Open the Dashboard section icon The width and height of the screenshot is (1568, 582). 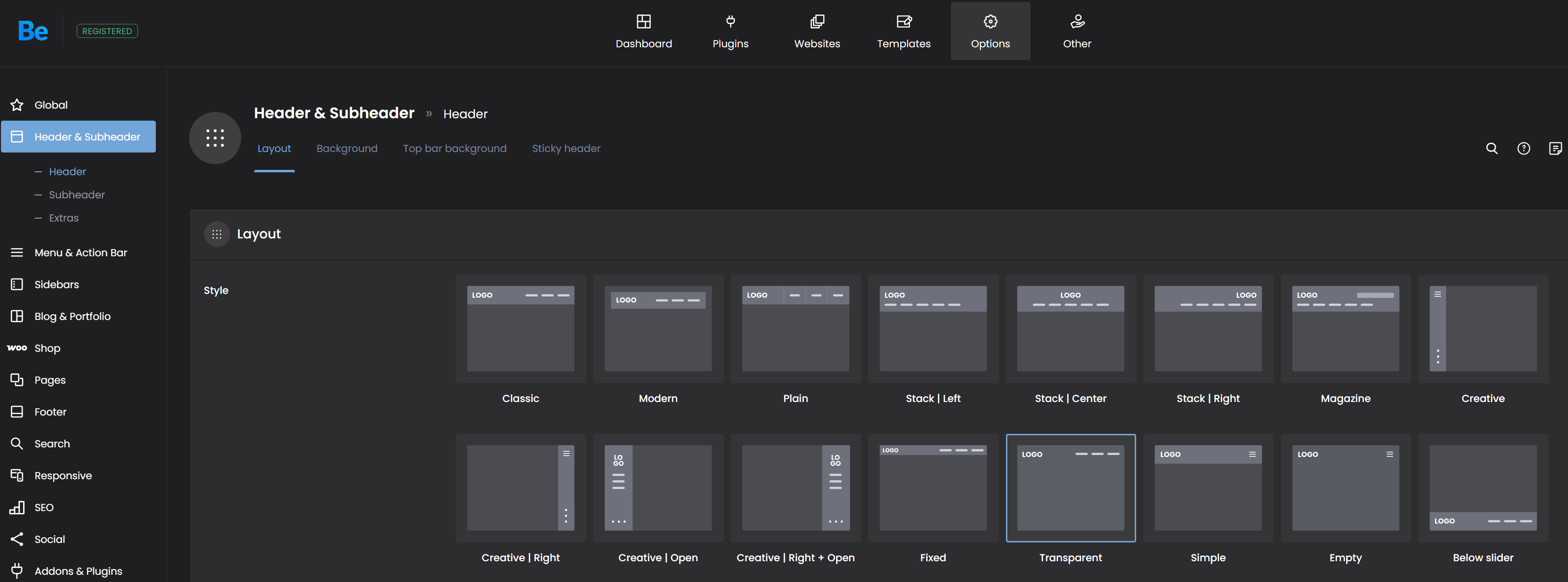click(644, 22)
